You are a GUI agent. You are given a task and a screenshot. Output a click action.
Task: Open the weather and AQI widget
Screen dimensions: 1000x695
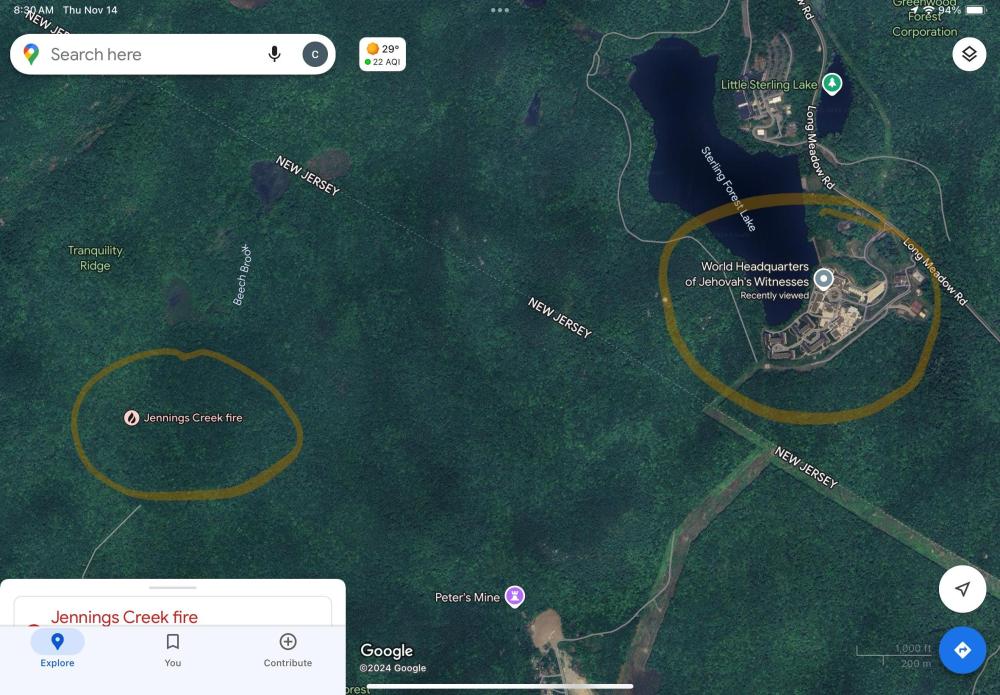(x=382, y=54)
